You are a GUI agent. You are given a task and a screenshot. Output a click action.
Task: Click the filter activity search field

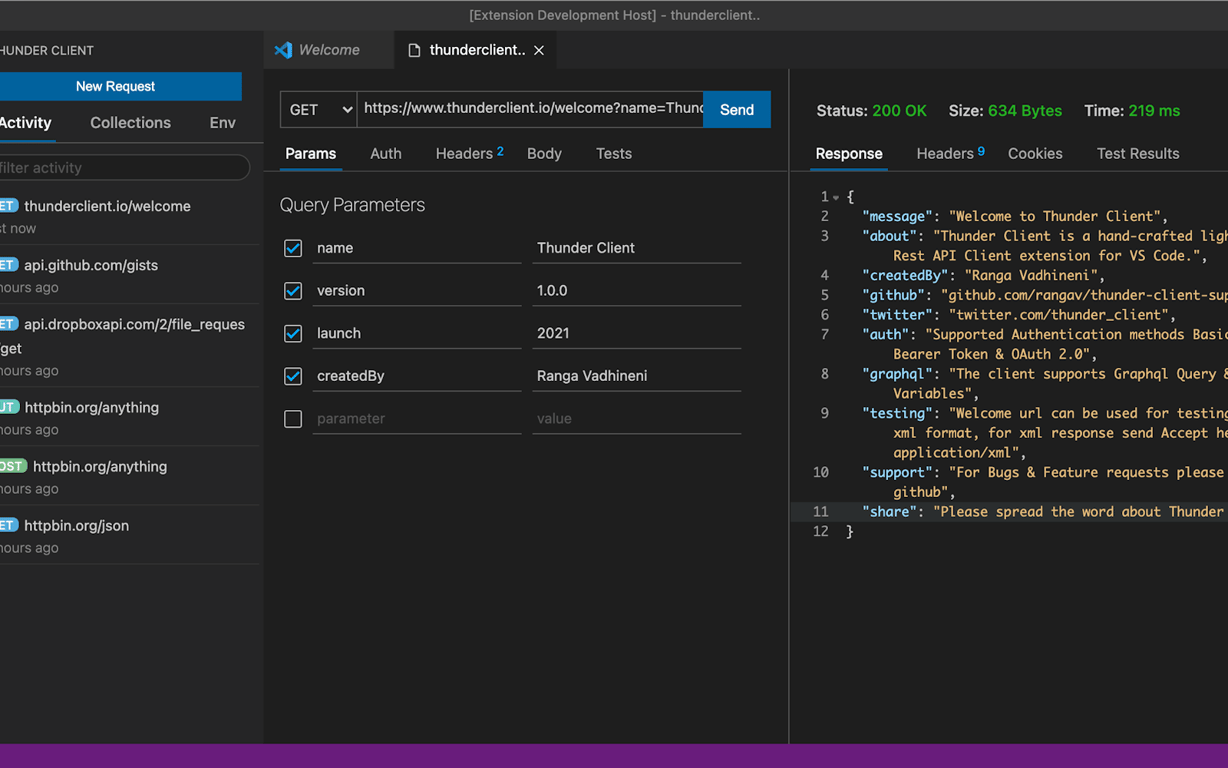point(120,168)
